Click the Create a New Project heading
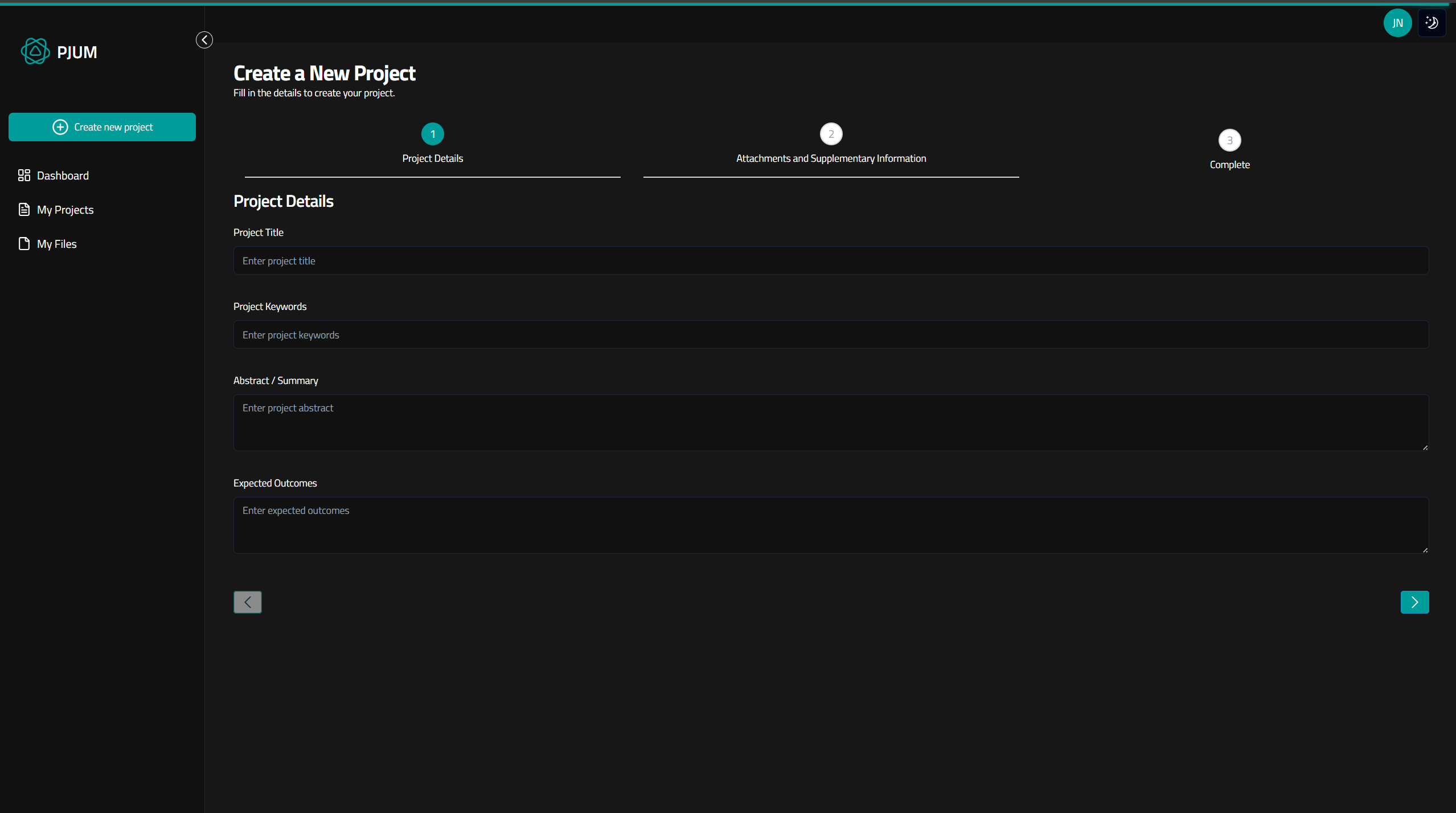 [325, 73]
